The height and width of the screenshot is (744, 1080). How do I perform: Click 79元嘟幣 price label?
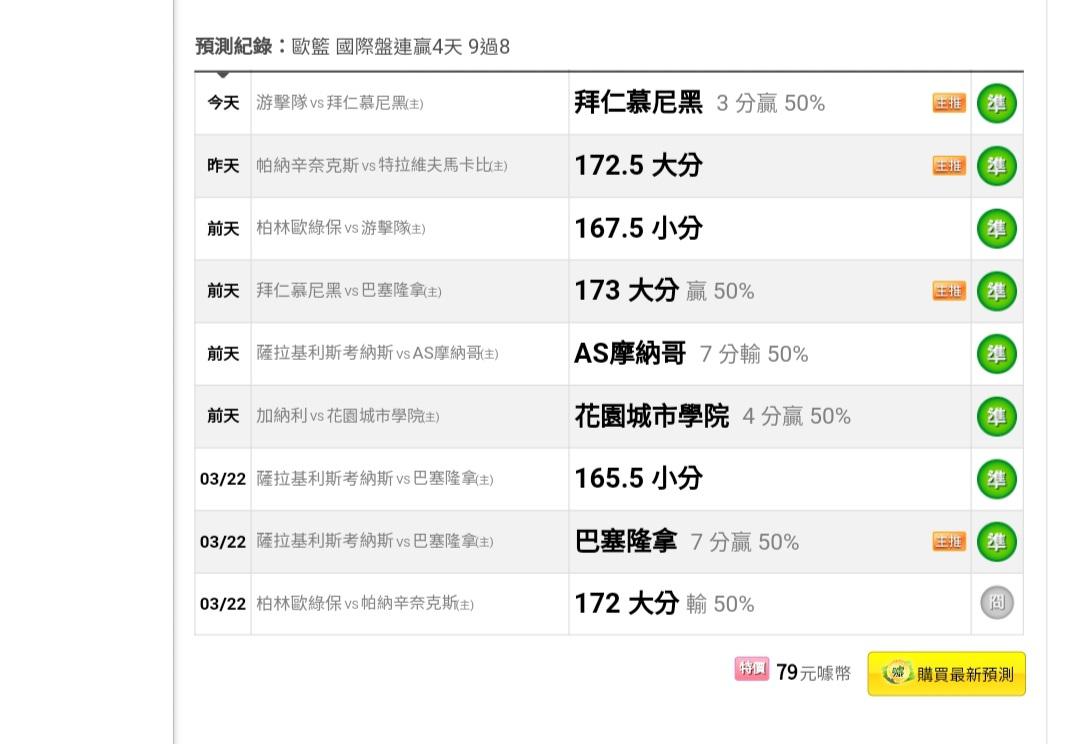coord(813,672)
